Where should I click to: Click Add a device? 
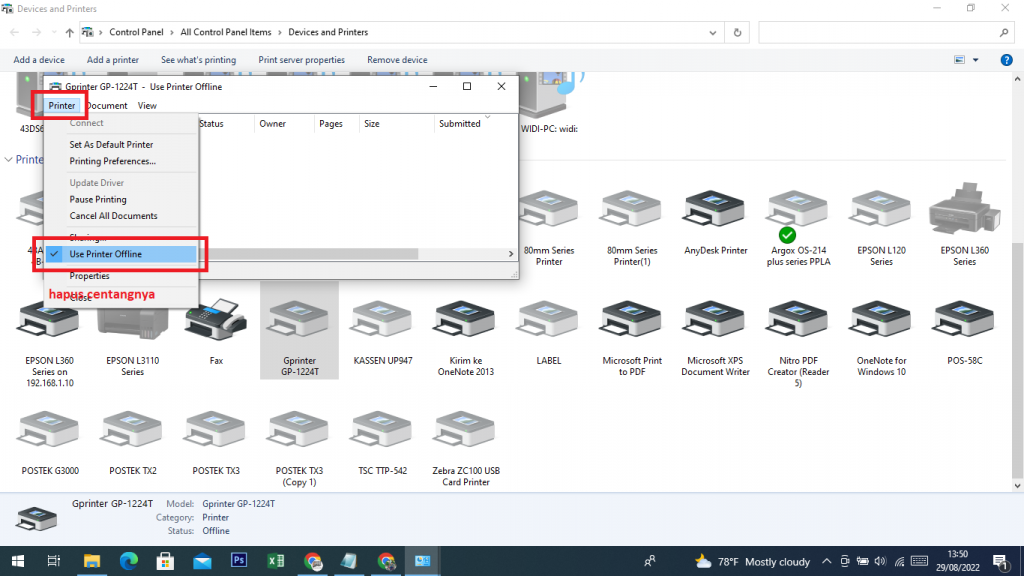39,59
